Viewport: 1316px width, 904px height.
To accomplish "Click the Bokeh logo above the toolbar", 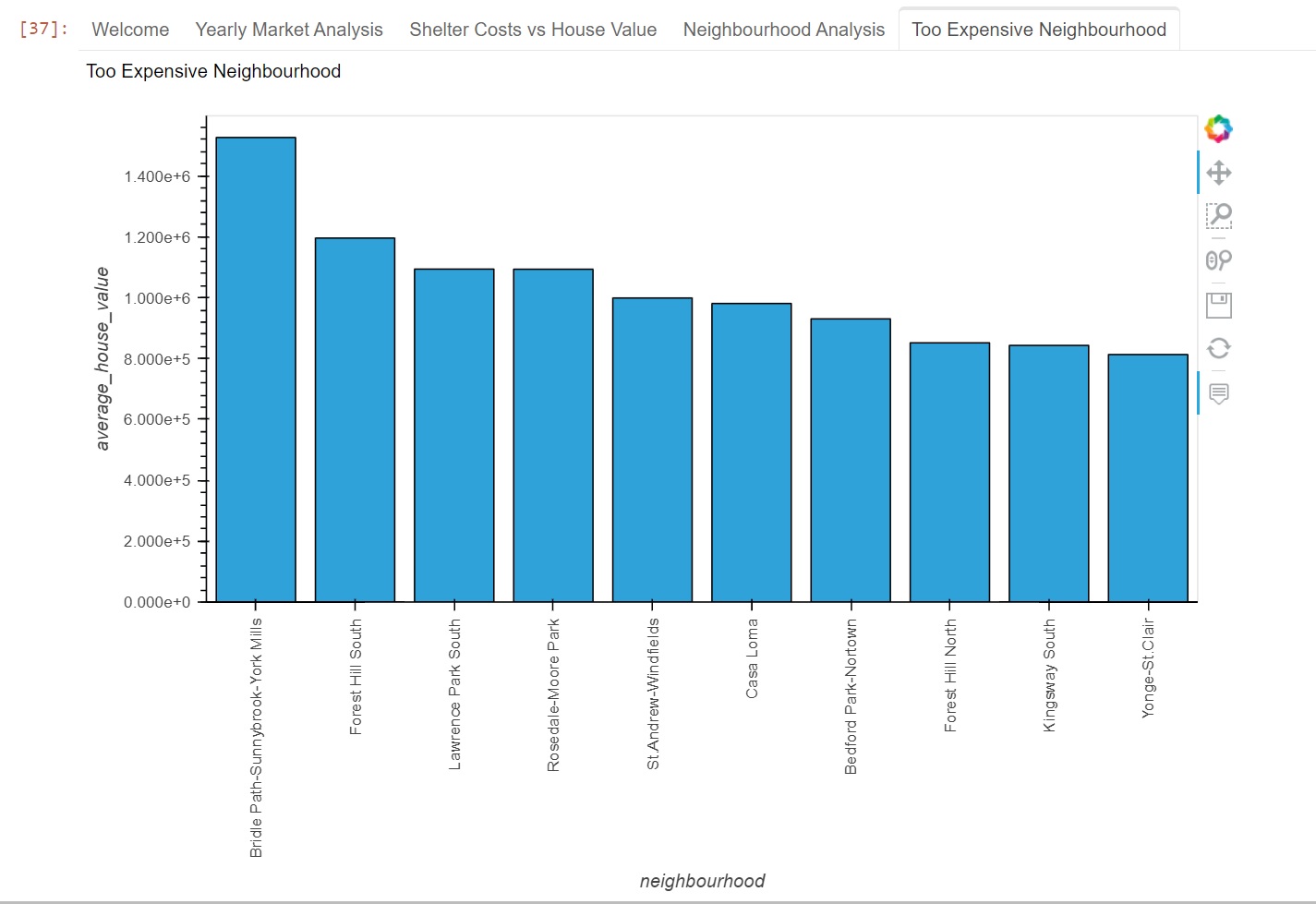I will click(1218, 128).
